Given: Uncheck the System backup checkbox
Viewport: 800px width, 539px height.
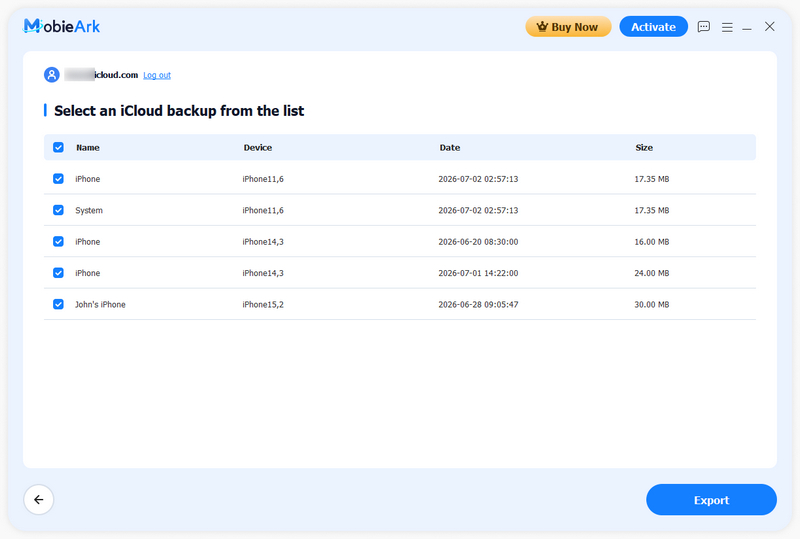Looking at the screenshot, I should [58, 210].
